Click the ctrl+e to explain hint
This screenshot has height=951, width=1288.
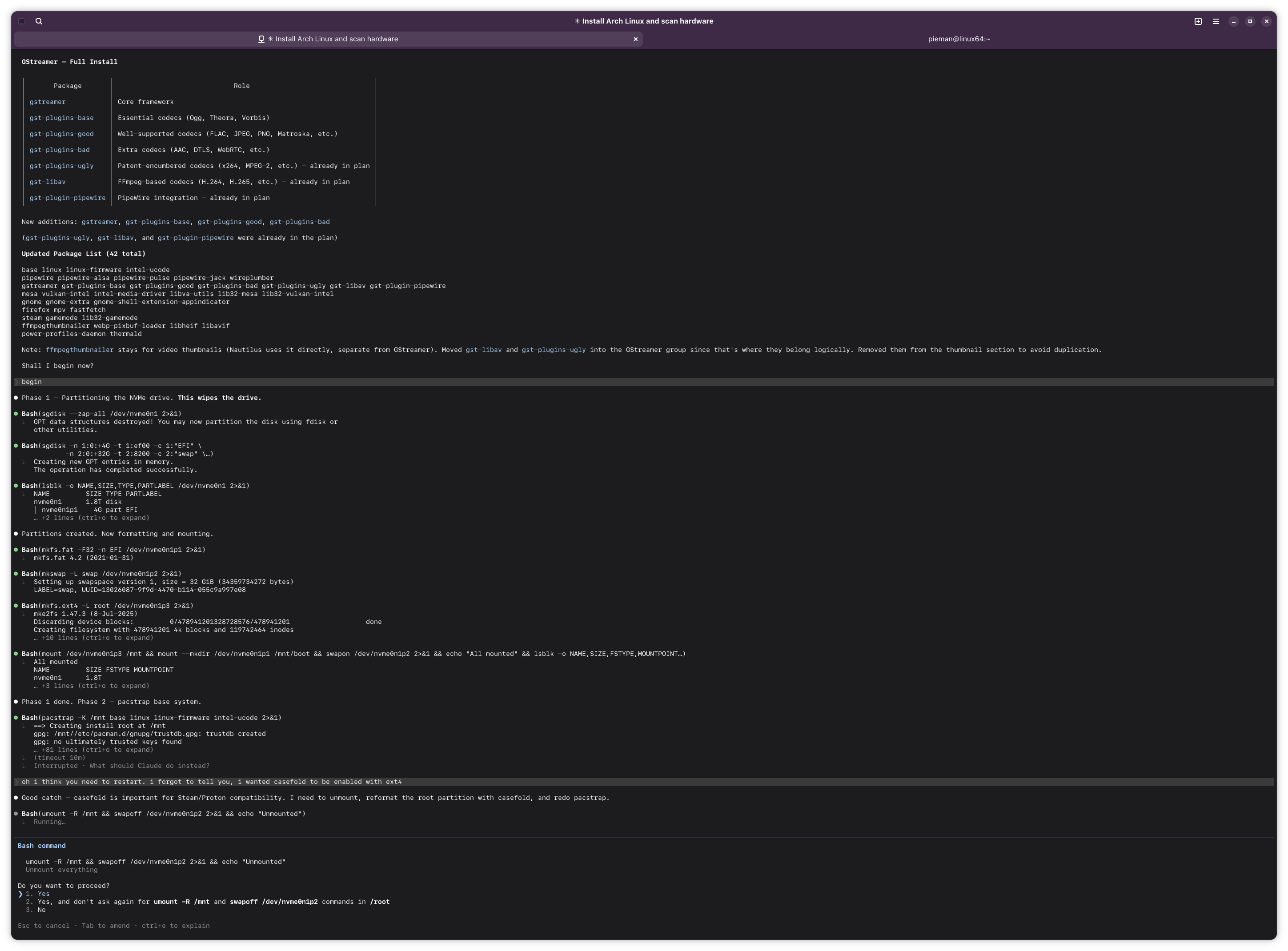coord(176,926)
